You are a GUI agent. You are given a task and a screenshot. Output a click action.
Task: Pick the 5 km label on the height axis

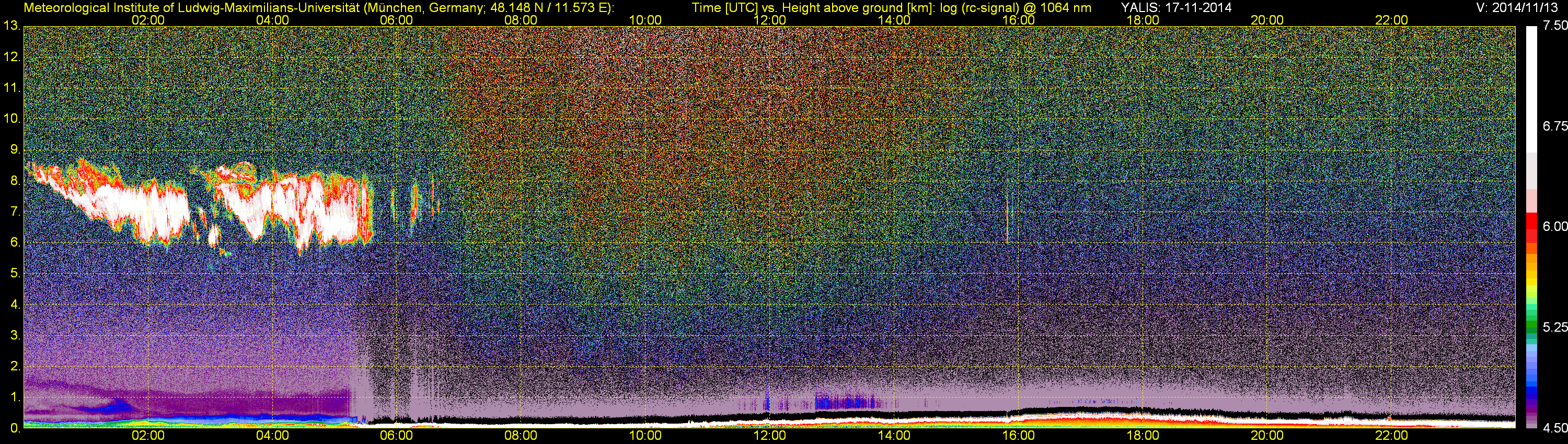point(15,274)
